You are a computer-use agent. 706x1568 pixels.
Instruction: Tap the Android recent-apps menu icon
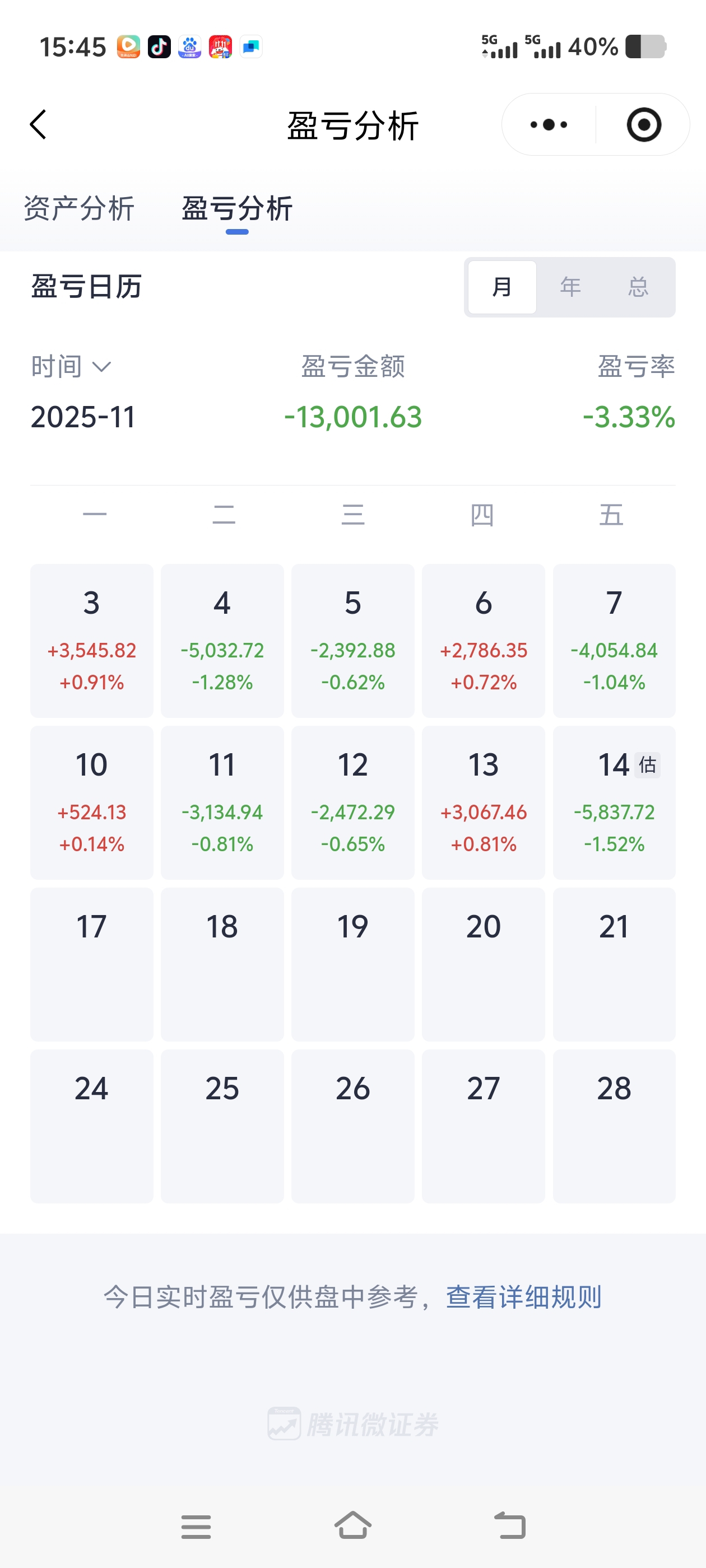[x=196, y=1527]
